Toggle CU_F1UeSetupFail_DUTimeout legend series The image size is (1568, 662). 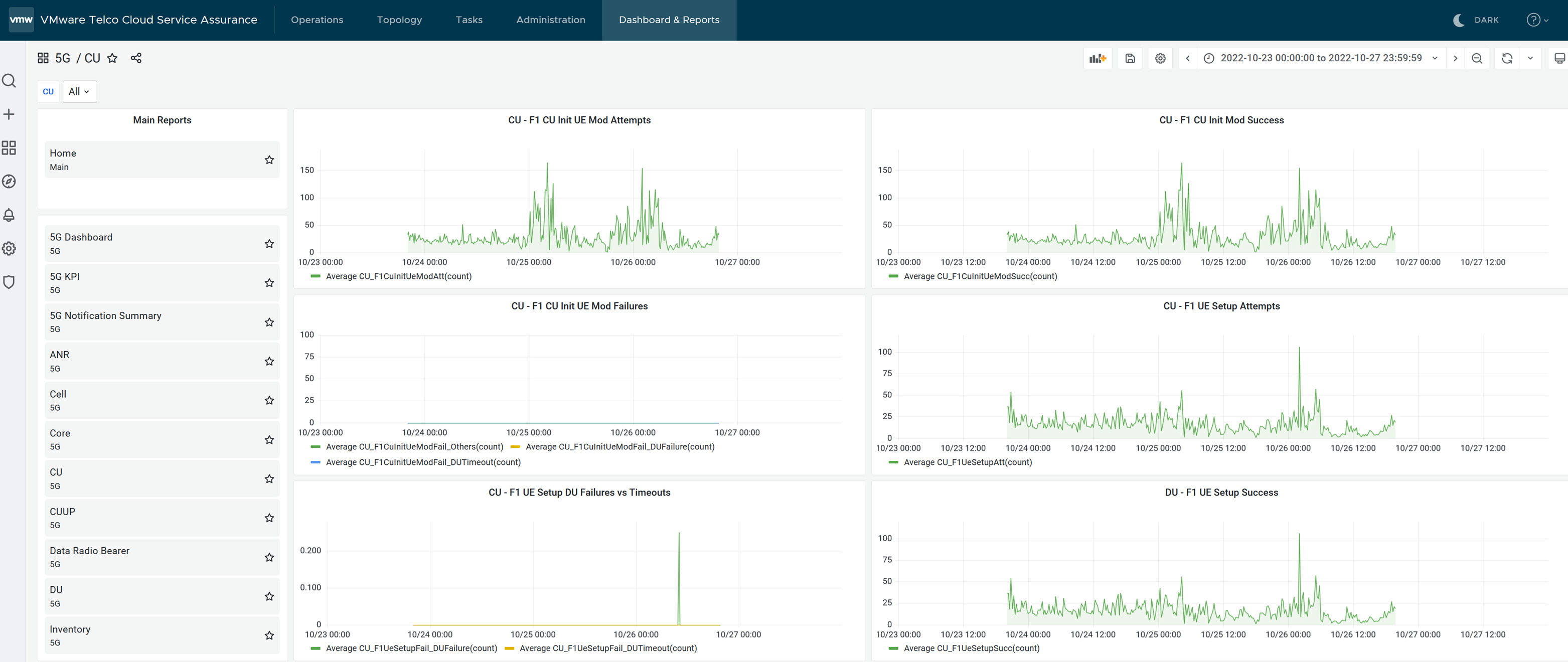[608, 648]
